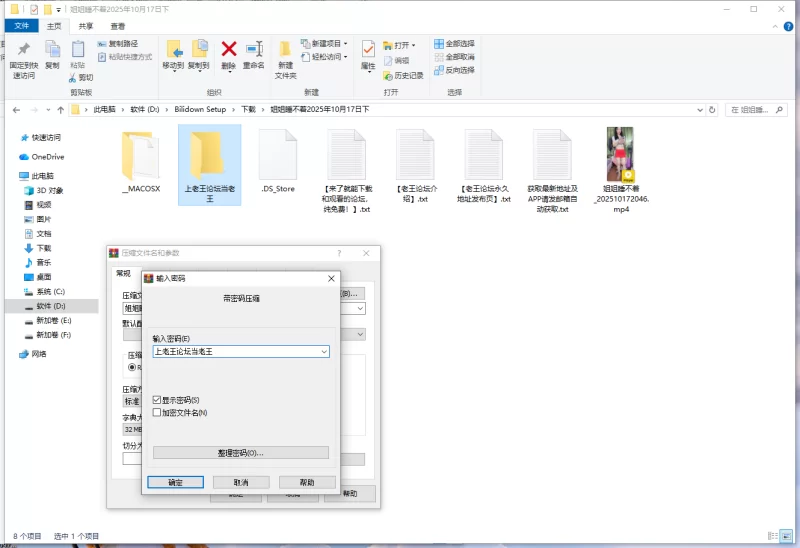
Task: Open the mp4 video thumbnail
Action: point(626,154)
